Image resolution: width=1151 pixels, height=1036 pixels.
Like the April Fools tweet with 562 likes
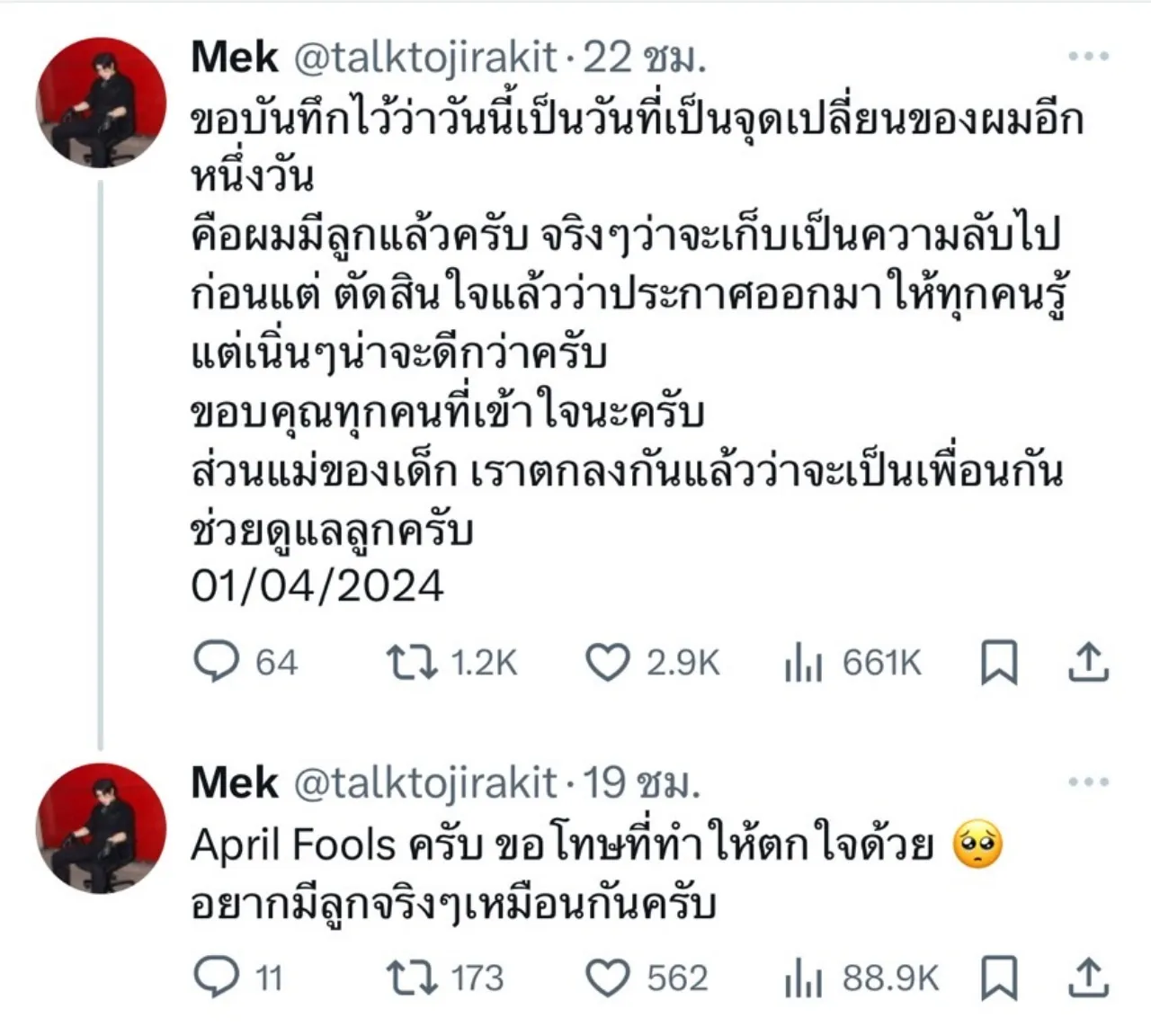[608, 978]
